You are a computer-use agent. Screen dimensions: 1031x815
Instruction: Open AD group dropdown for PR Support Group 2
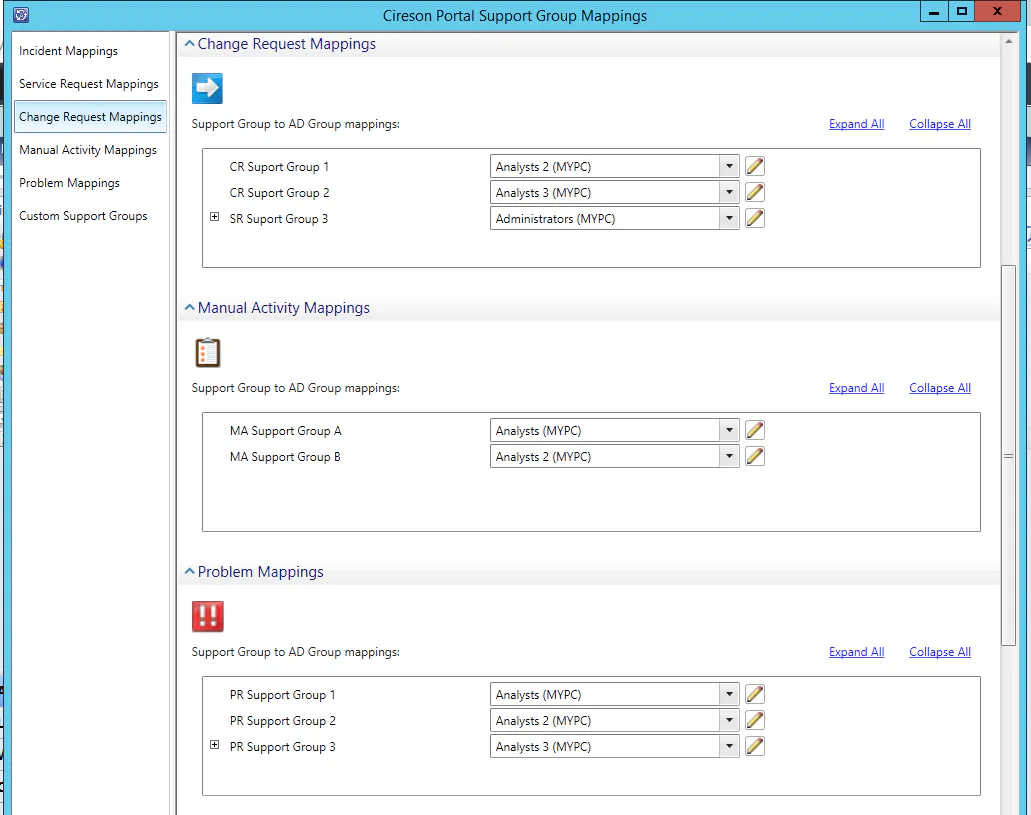(729, 721)
